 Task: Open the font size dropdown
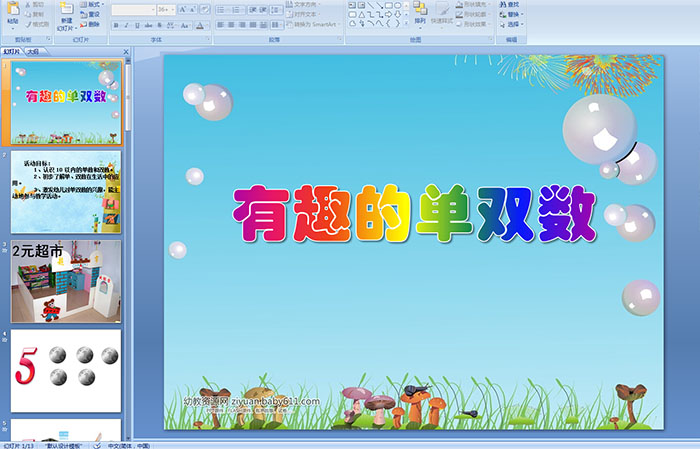click(171, 9)
